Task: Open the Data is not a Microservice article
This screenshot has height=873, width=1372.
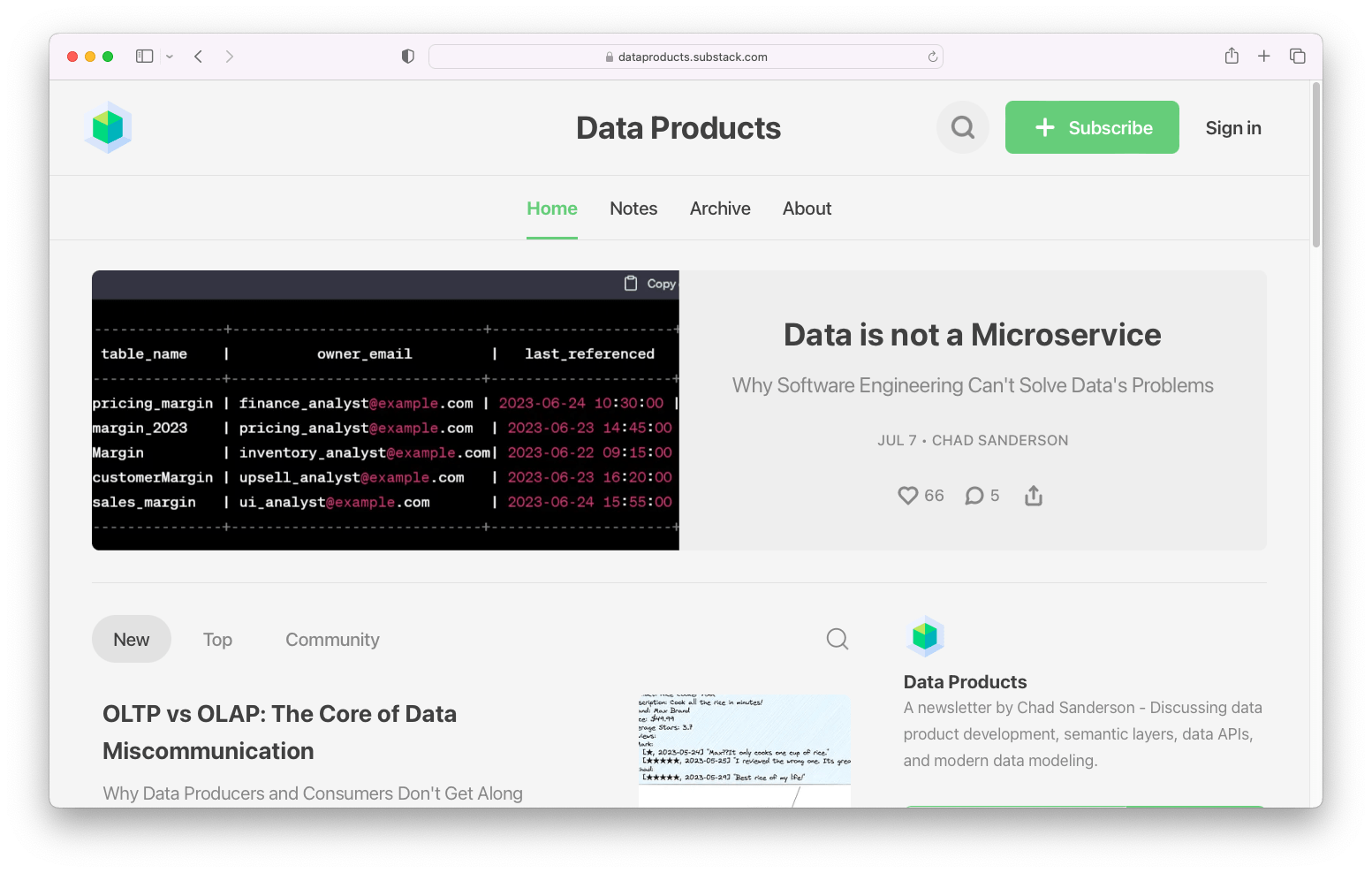Action: (x=973, y=335)
